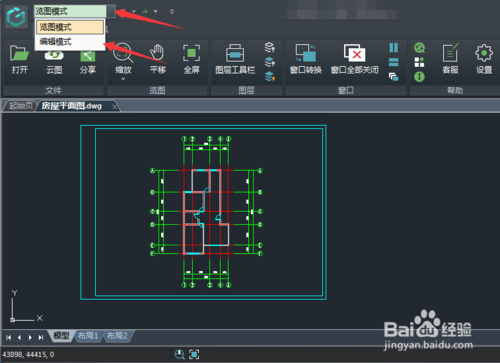This screenshot has width=500, height=363.
Task: Open the 图层工具栏 layer toolbar
Action: pos(235,59)
